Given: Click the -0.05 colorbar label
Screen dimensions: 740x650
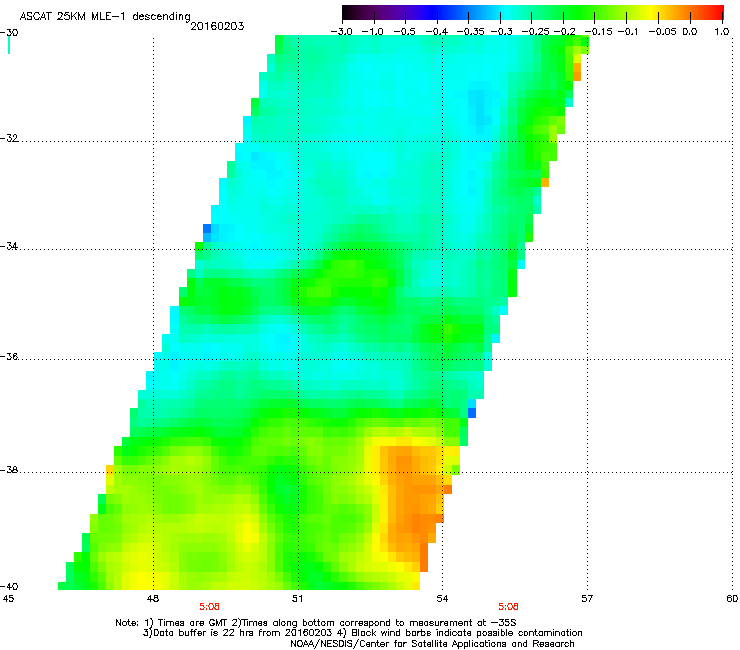Looking at the screenshot, I should [662, 32].
